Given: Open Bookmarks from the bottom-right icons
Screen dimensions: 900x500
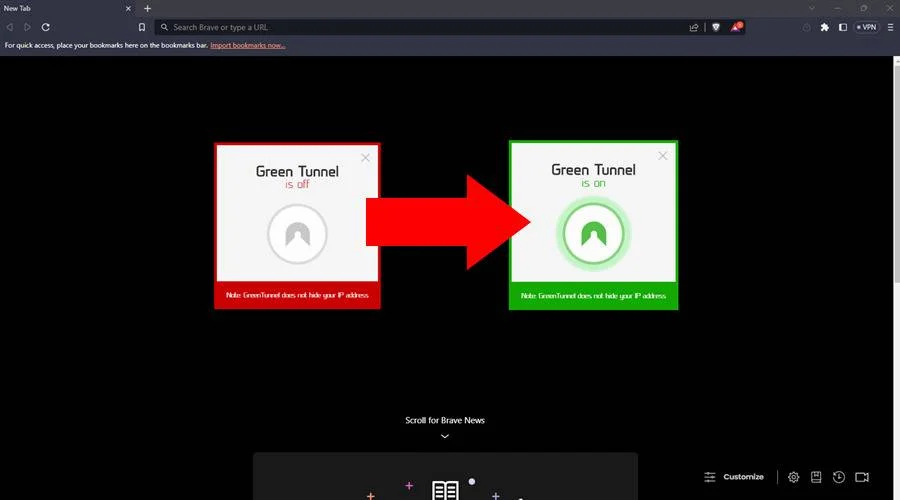Looking at the screenshot, I should pyautogui.click(x=816, y=477).
